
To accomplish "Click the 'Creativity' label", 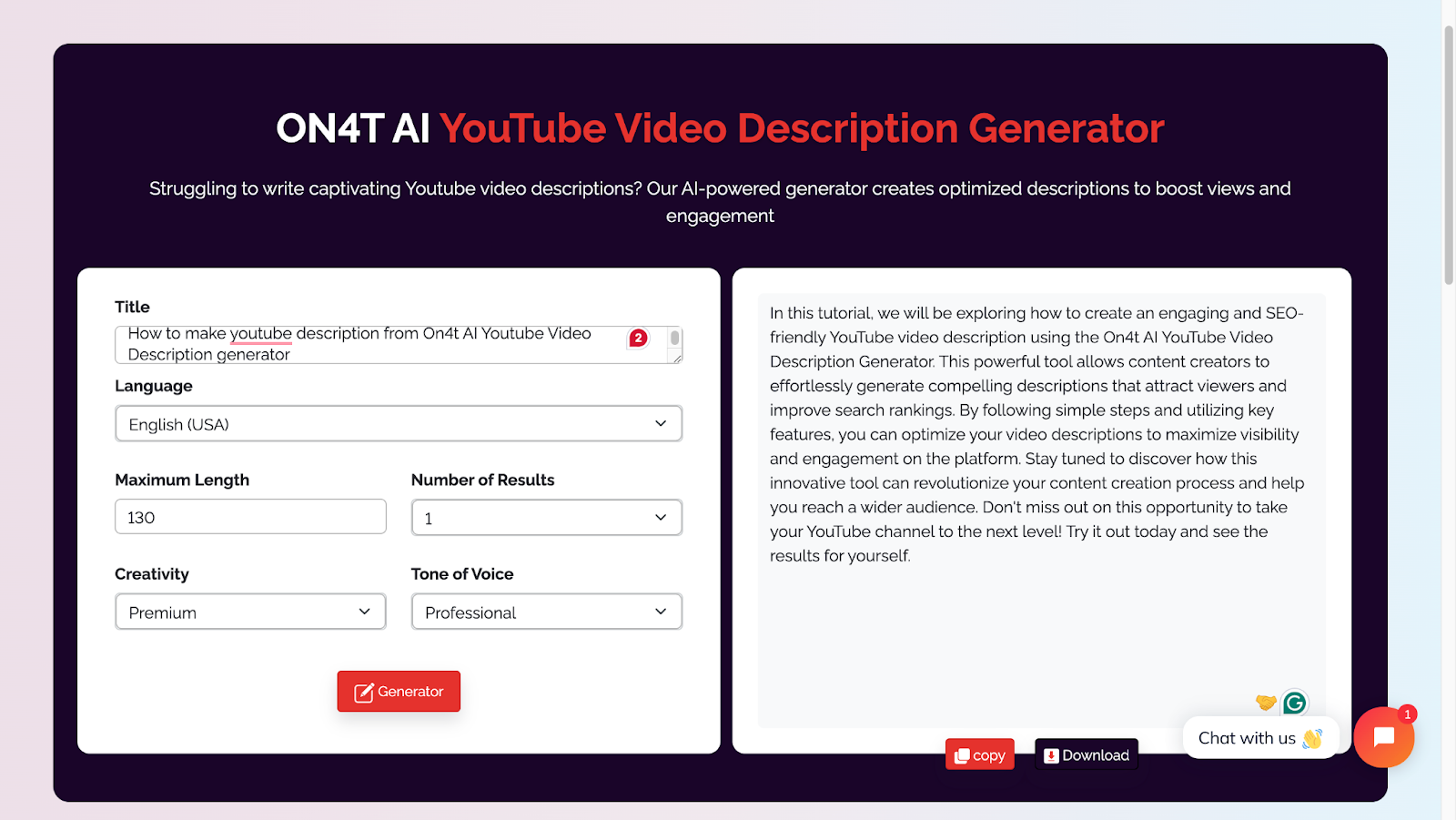I will click(x=152, y=574).
